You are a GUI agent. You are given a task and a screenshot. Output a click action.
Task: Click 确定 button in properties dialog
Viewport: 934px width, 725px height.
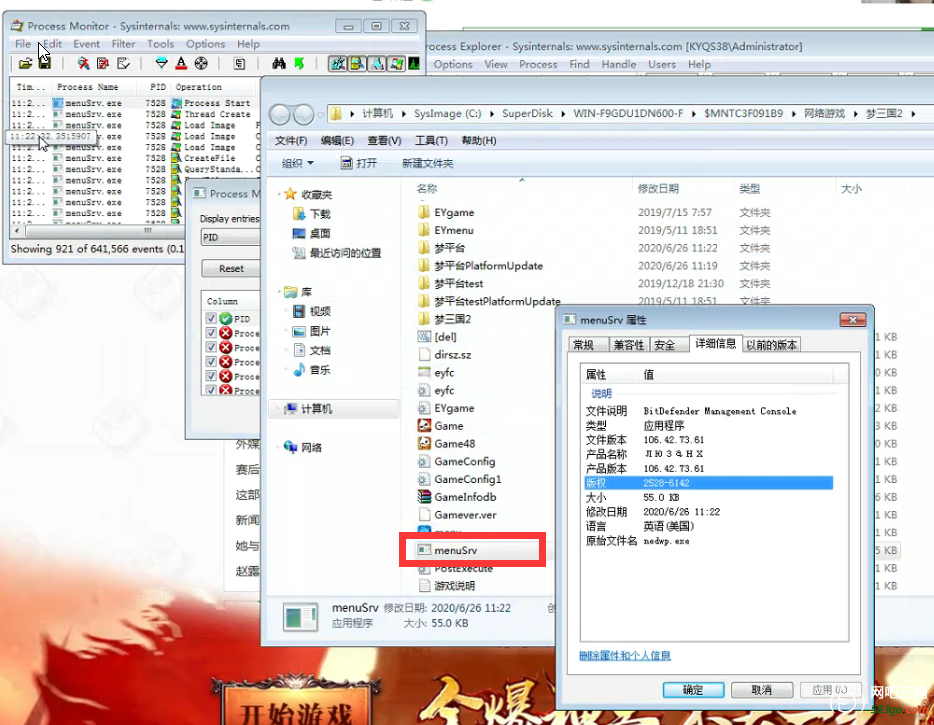[693, 690]
